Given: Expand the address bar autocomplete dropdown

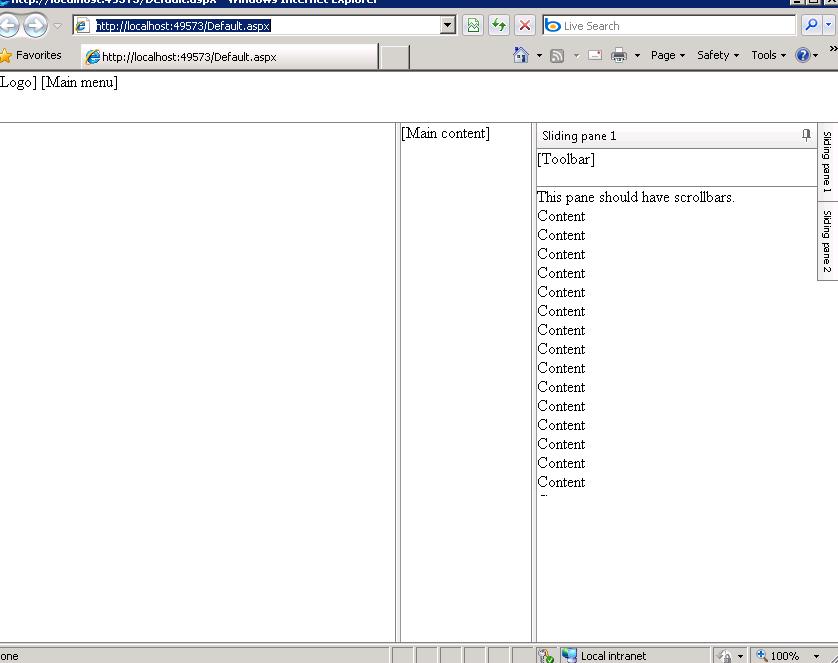Looking at the screenshot, I should pos(448,25).
